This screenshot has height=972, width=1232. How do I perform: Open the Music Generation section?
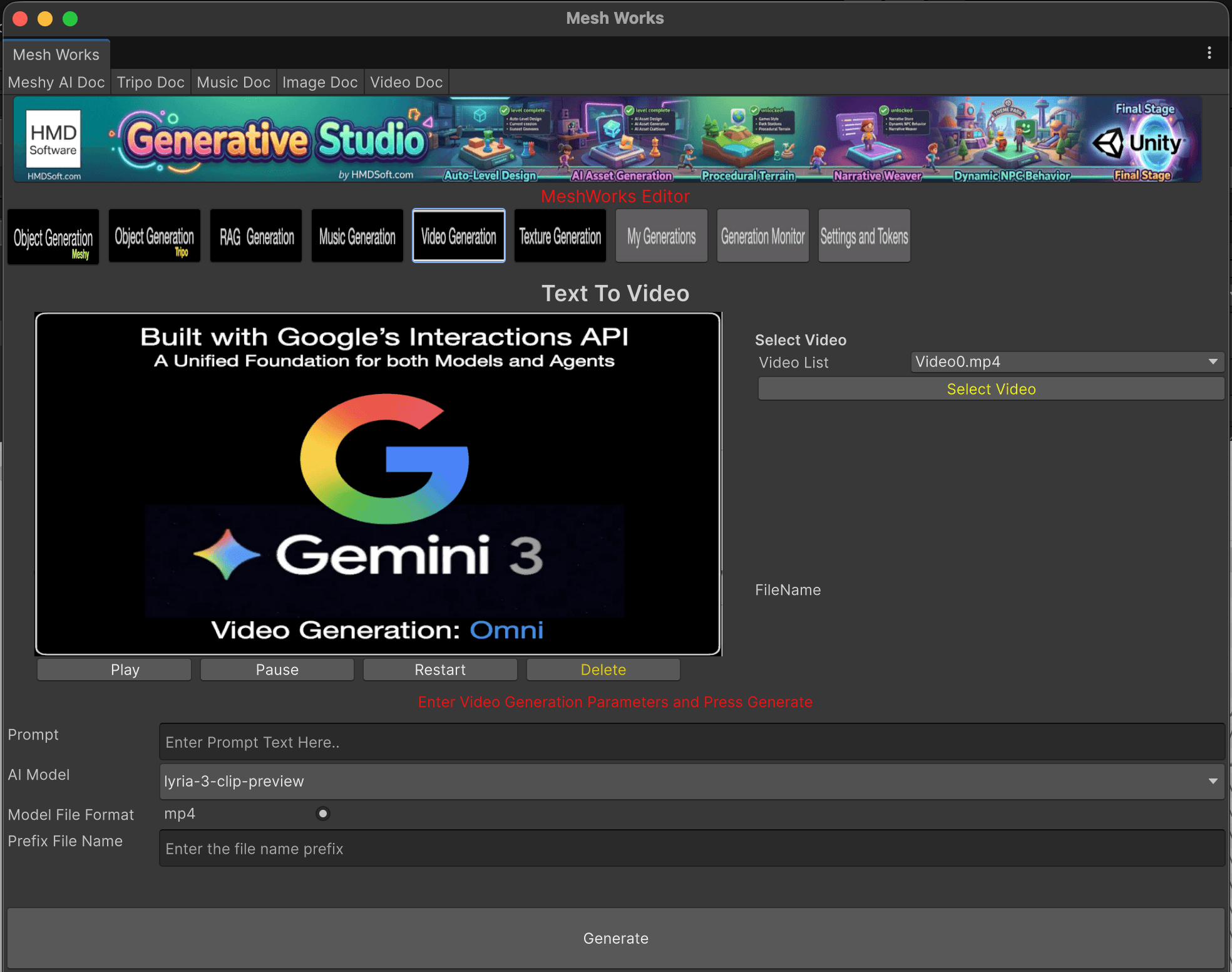point(357,236)
